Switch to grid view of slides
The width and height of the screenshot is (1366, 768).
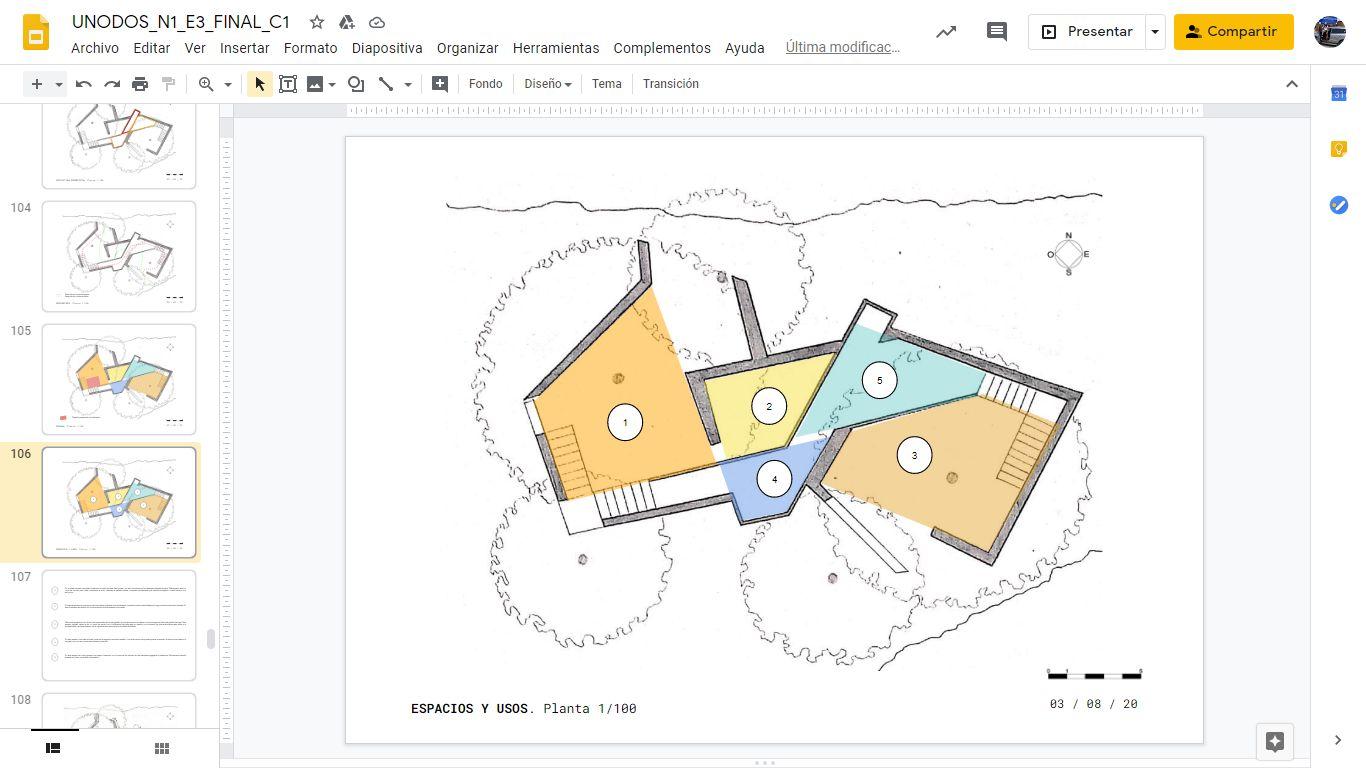[162, 748]
